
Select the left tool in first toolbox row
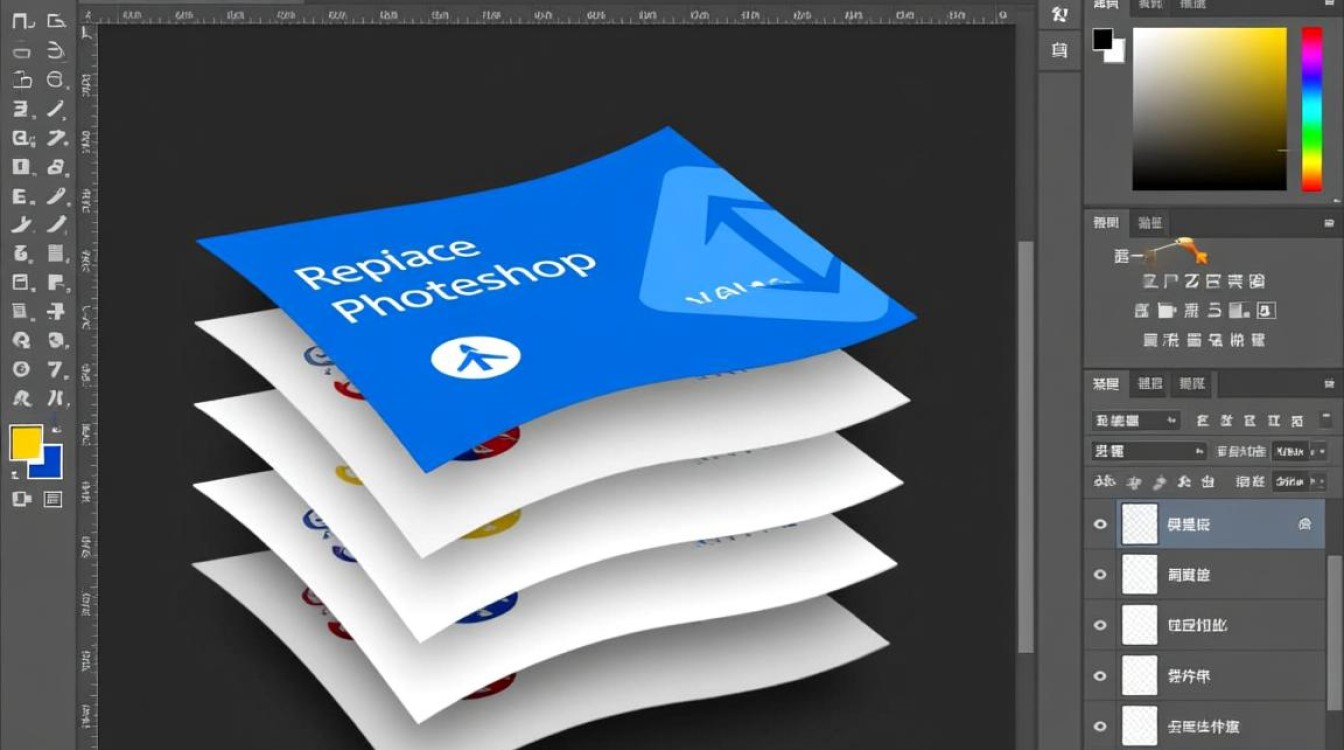[x=22, y=20]
